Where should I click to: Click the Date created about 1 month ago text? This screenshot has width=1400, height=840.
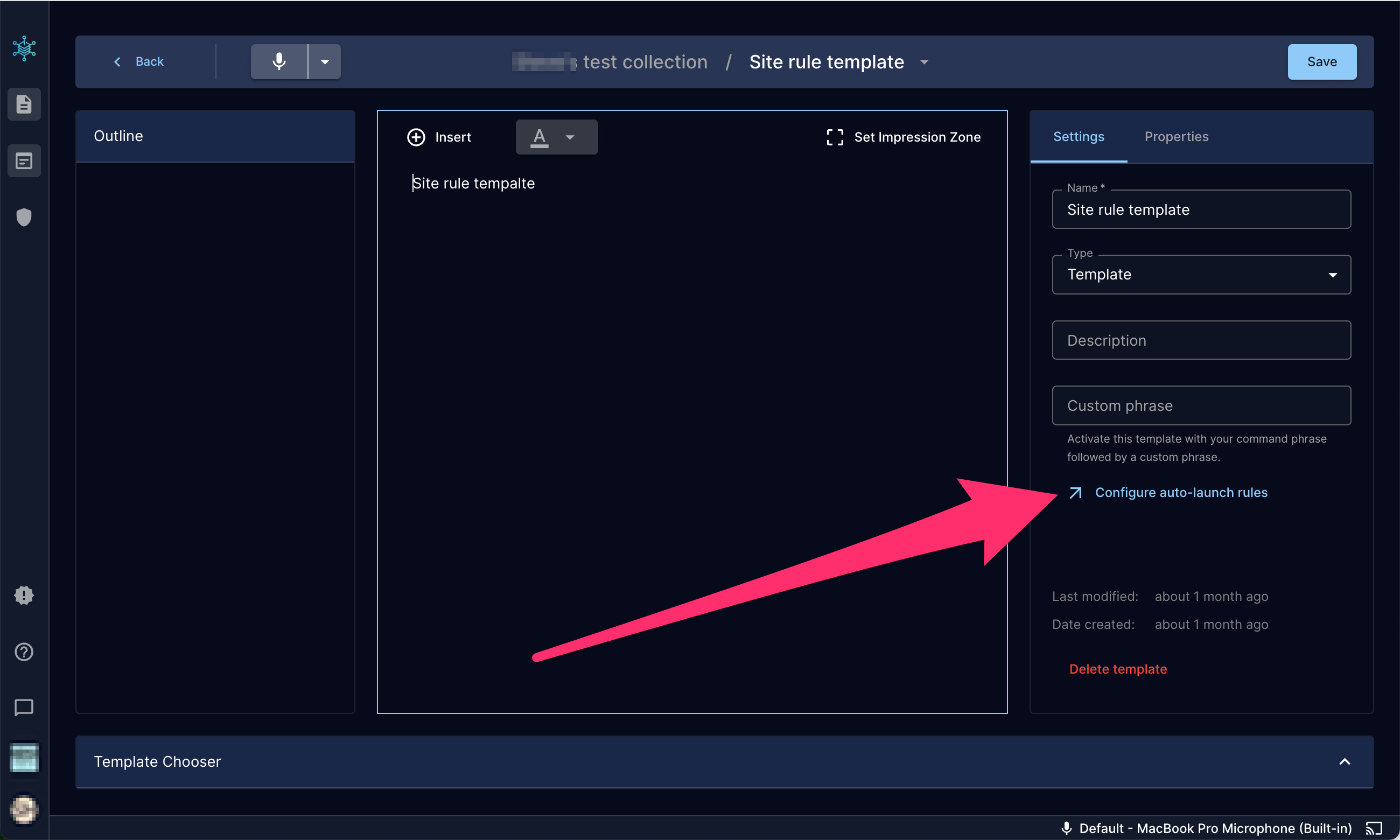point(1160,624)
